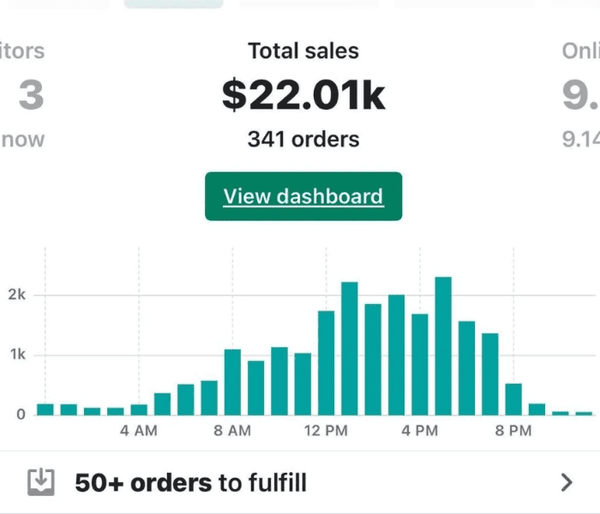Click the 4 AM axis label
The height and width of the screenshot is (514, 600).
138,431
